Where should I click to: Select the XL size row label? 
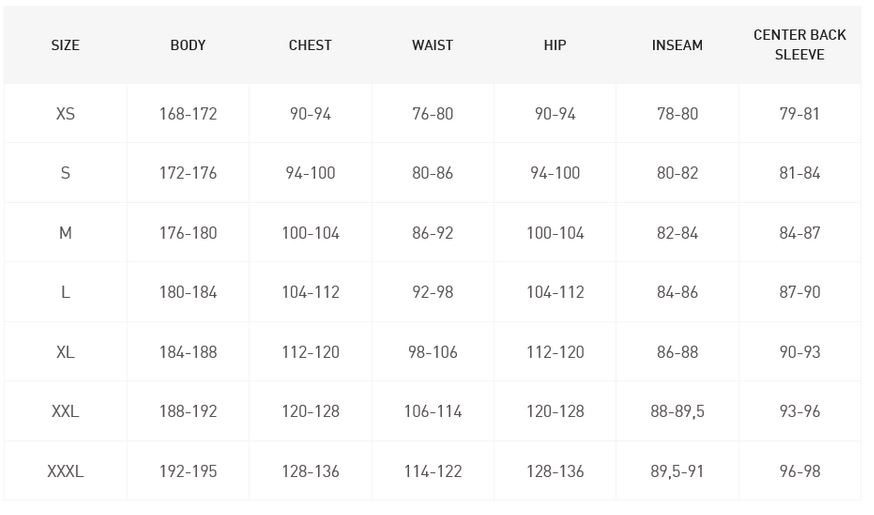click(x=65, y=352)
